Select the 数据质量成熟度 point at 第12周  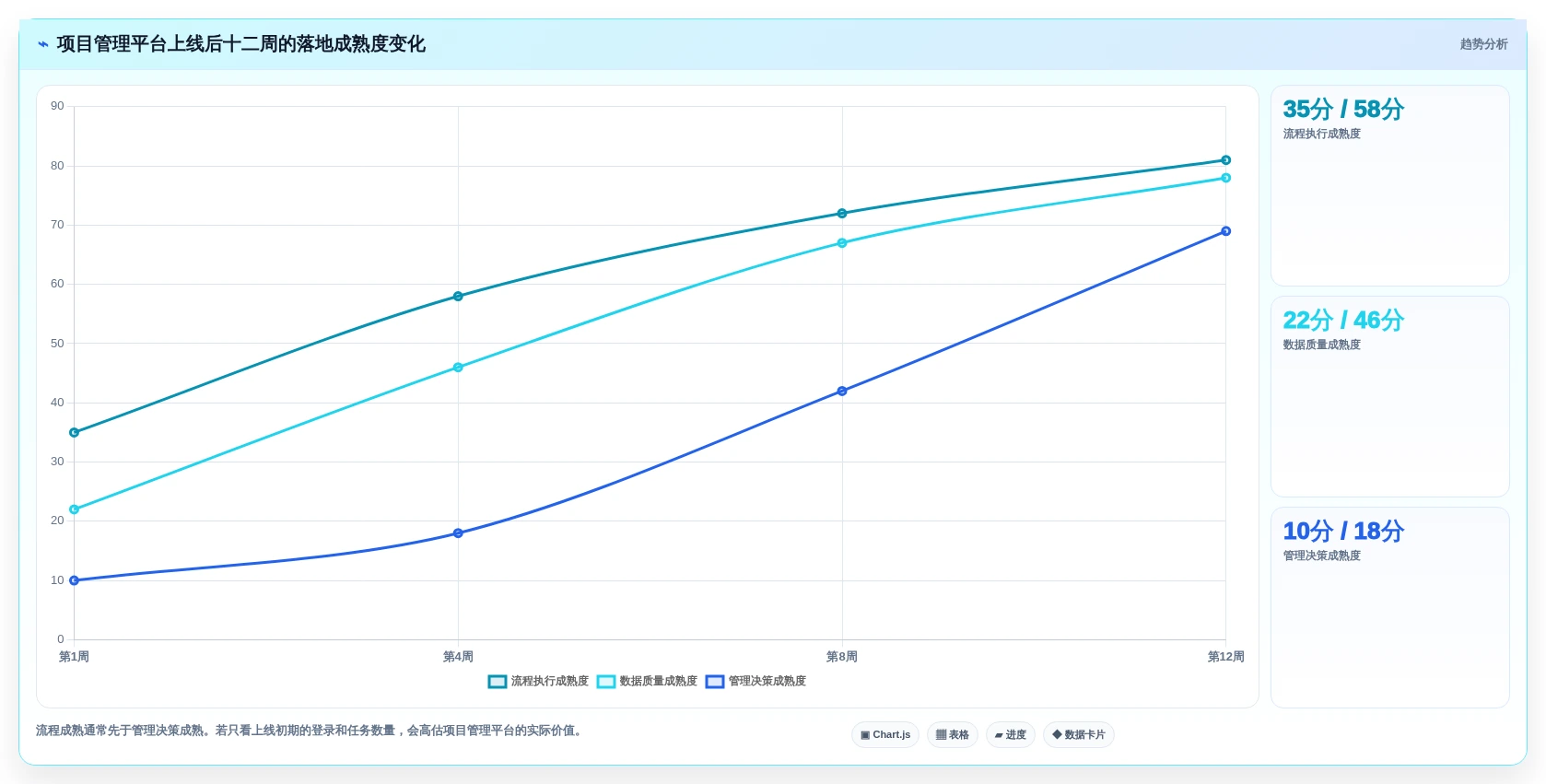(x=1226, y=178)
